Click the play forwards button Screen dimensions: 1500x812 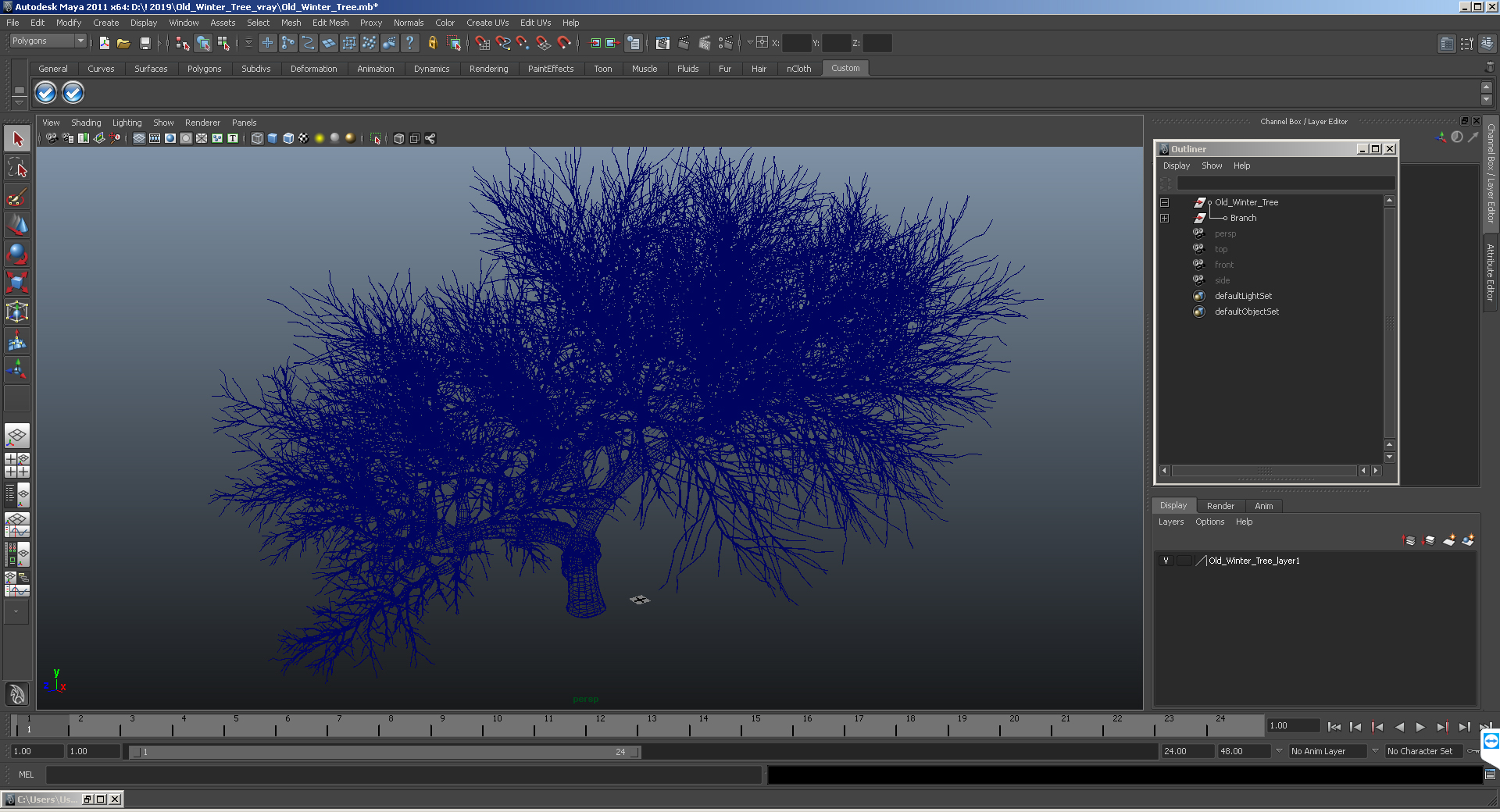[x=1420, y=727]
